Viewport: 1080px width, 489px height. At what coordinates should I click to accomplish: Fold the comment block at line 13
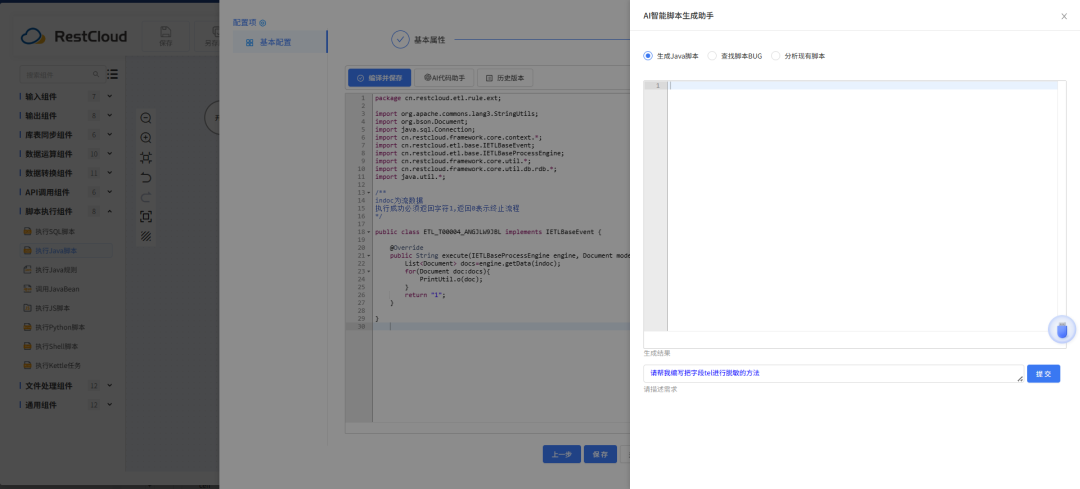tap(369, 193)
